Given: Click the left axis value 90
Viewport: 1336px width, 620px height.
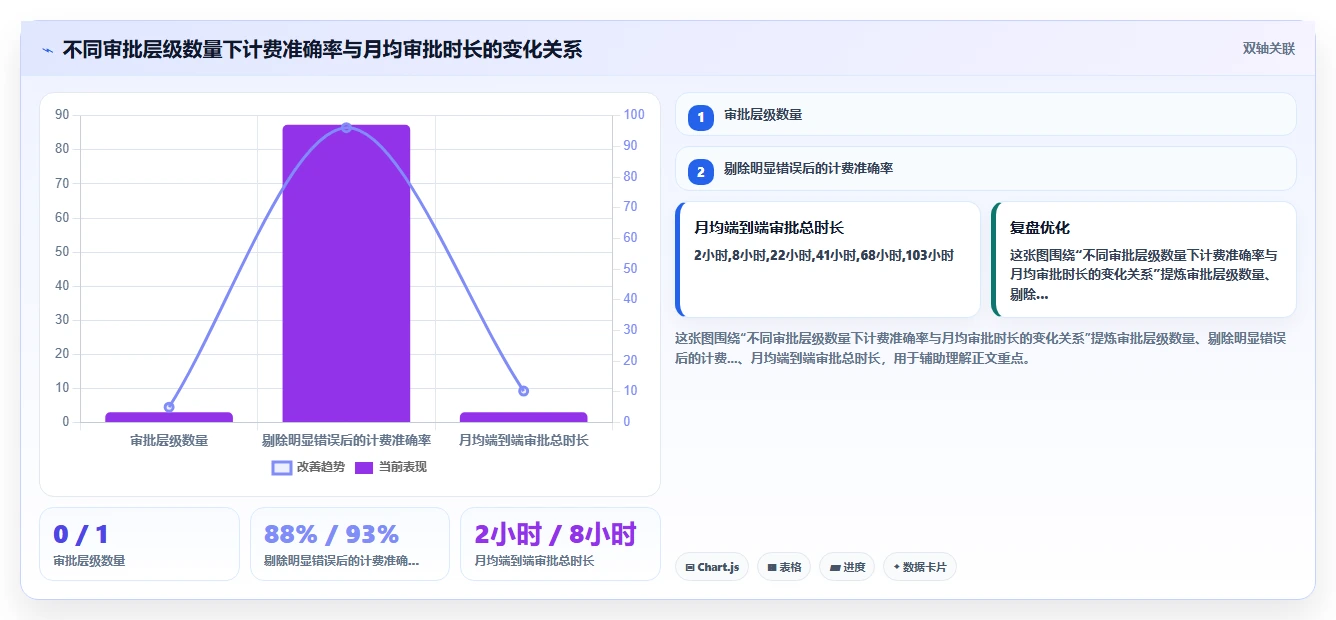Looking at the screenshot, I should click(62, 115).
